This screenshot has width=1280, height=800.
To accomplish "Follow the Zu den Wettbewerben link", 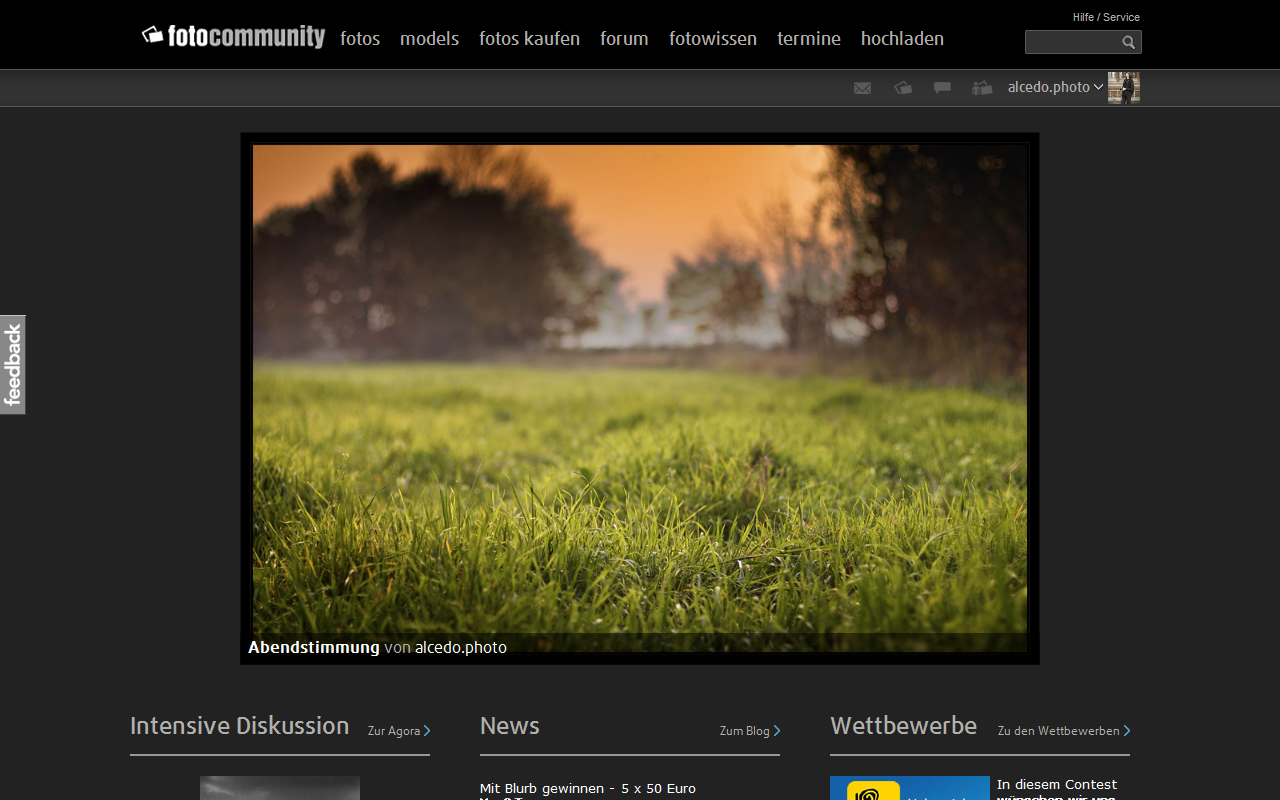I will [x=1064, y=731].
